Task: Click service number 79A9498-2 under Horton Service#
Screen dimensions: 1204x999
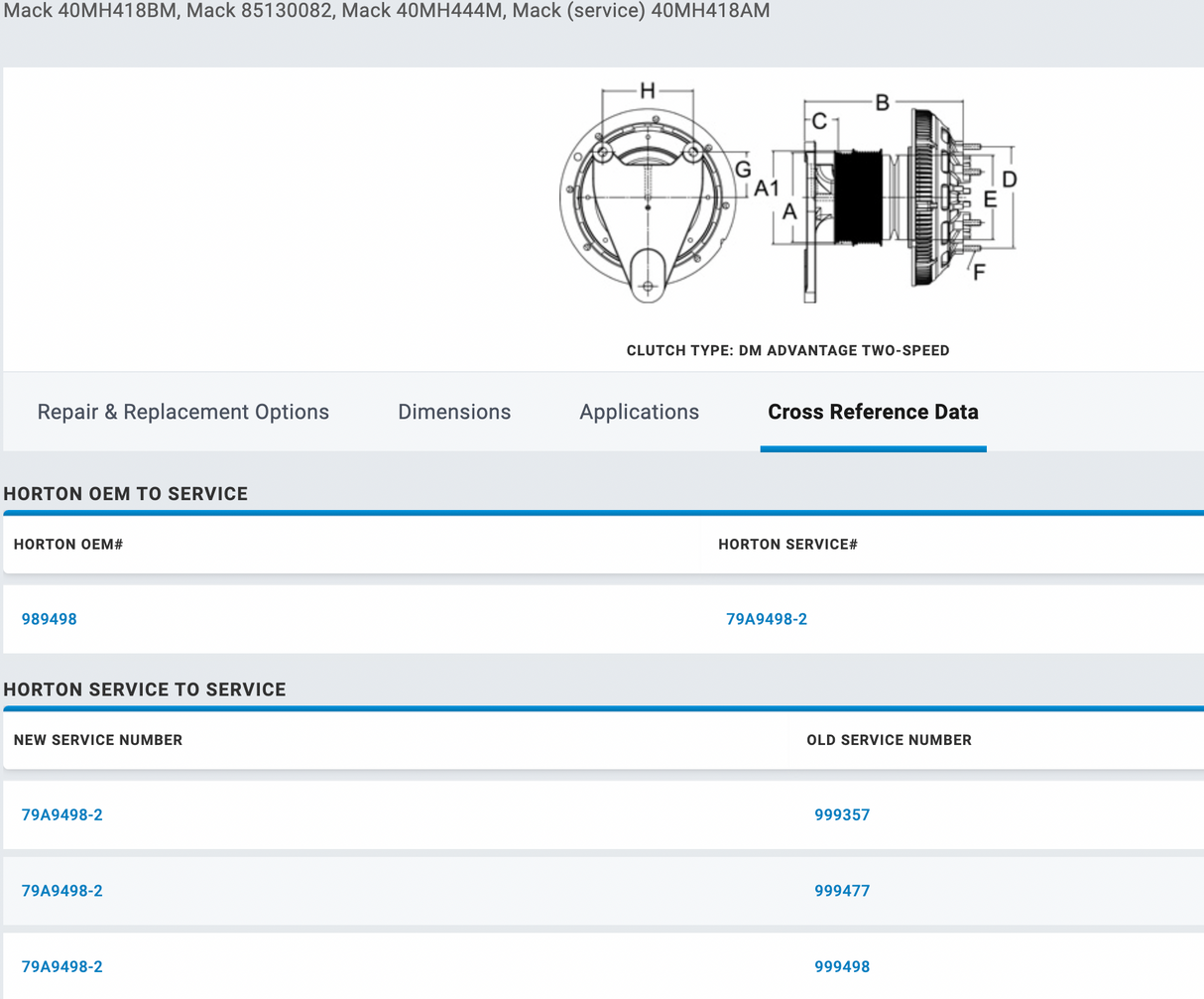Action: 768,618
